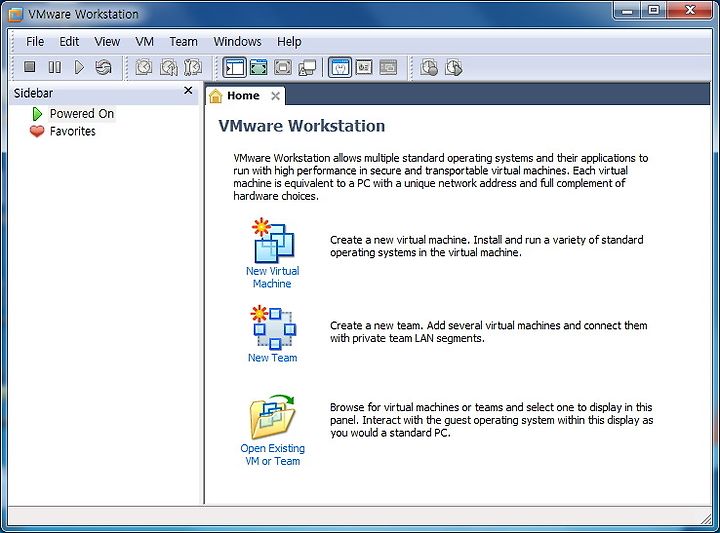Click 'Create a new team' description text
This screenshot has width=720, height=533.
[489, 332]
